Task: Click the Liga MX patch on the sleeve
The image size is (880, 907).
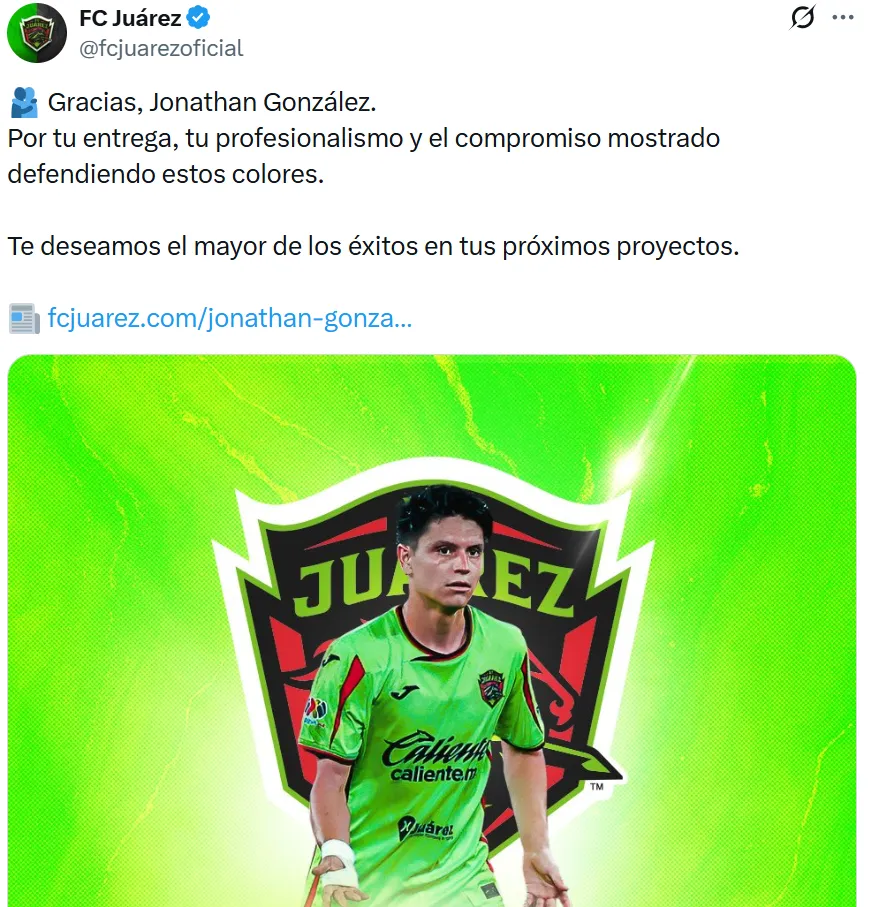Action: tap(315, 712)
